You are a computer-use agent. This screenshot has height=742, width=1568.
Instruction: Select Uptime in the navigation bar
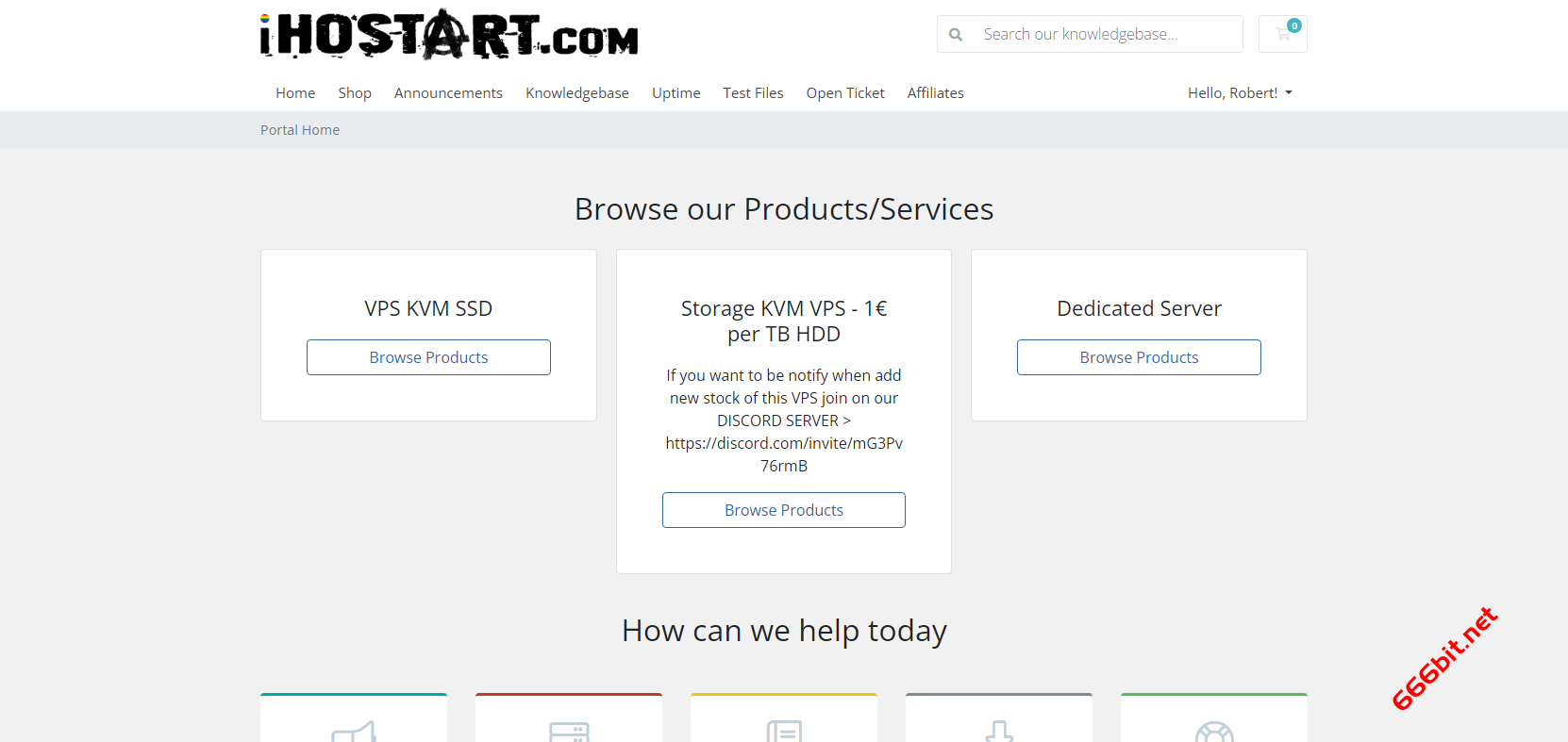(x=676, y=92)
